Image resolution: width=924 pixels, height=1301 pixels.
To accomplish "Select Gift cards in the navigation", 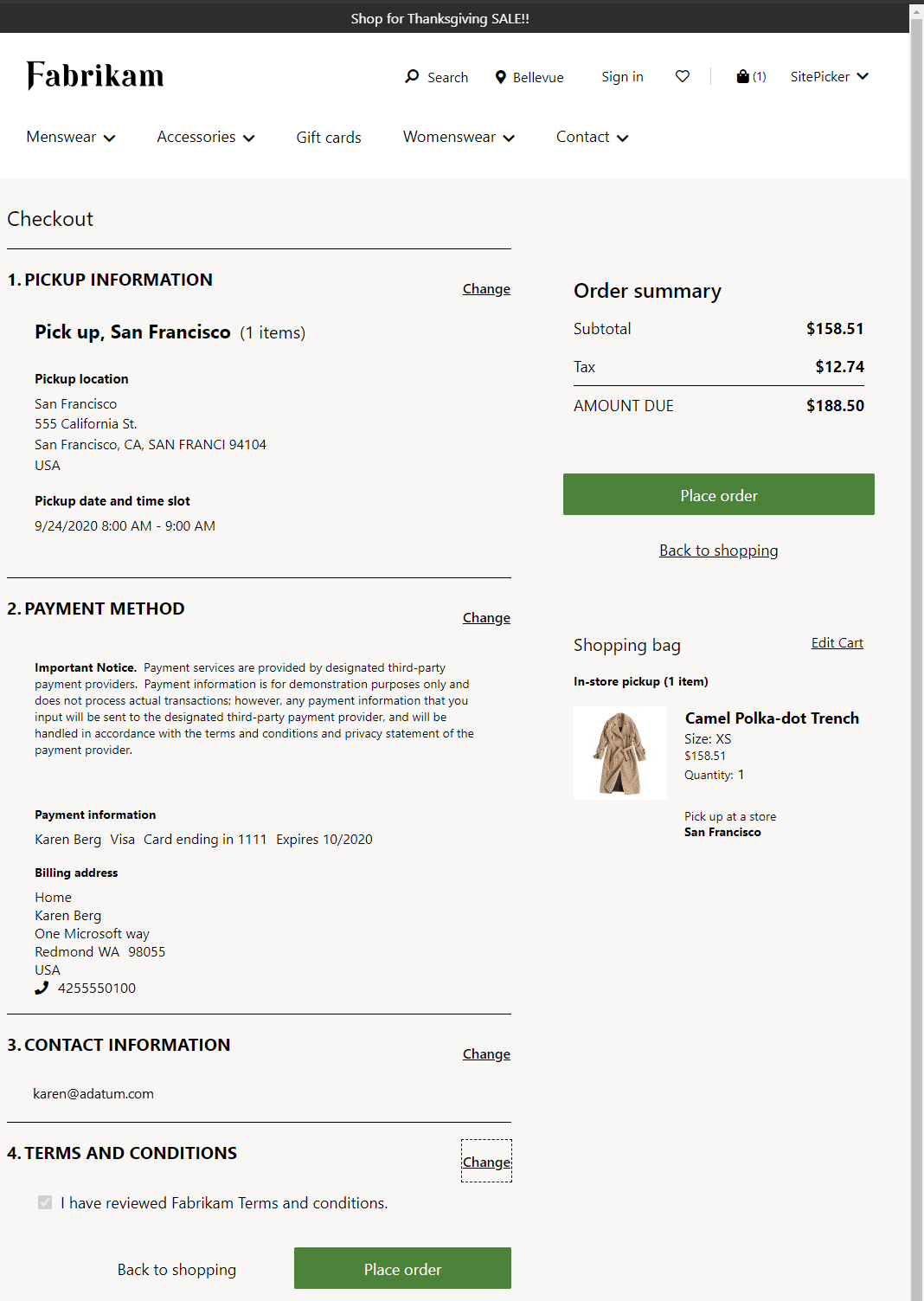I will 328,137.
